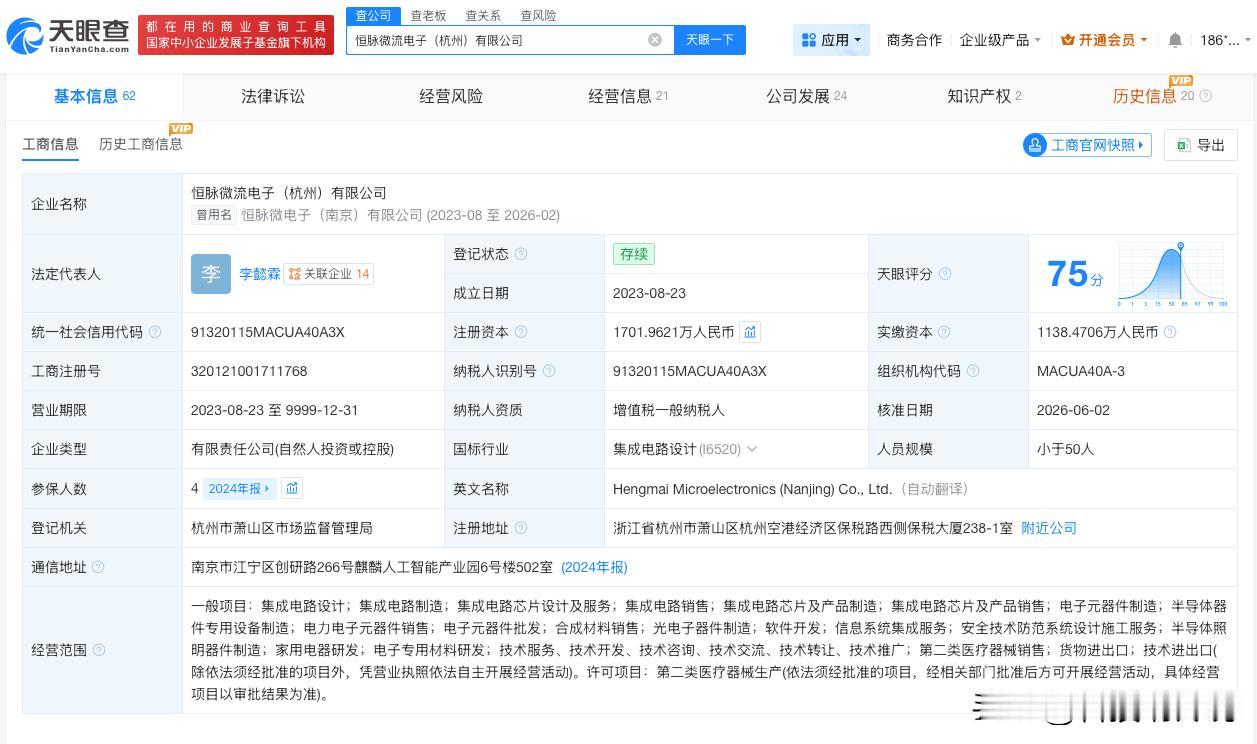Expand the 企业级产品 dropdown
The width and height of the screenshot is (1257, 744).
(1000, 40)
